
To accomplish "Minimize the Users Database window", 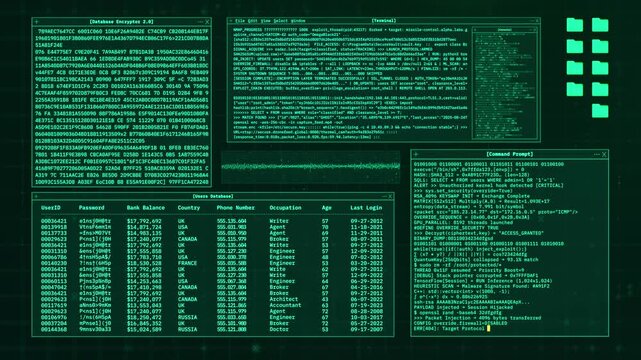I will pos(384,197).
